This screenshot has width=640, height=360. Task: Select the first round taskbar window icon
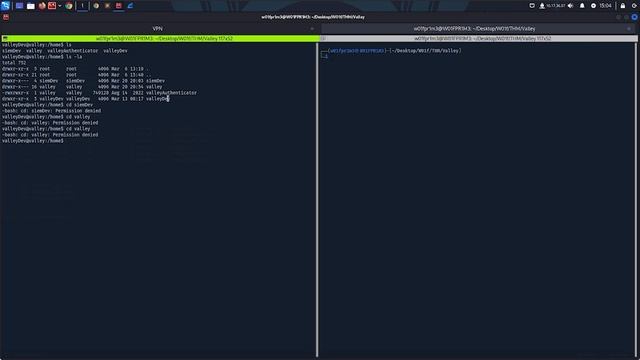tap(96, 6)
